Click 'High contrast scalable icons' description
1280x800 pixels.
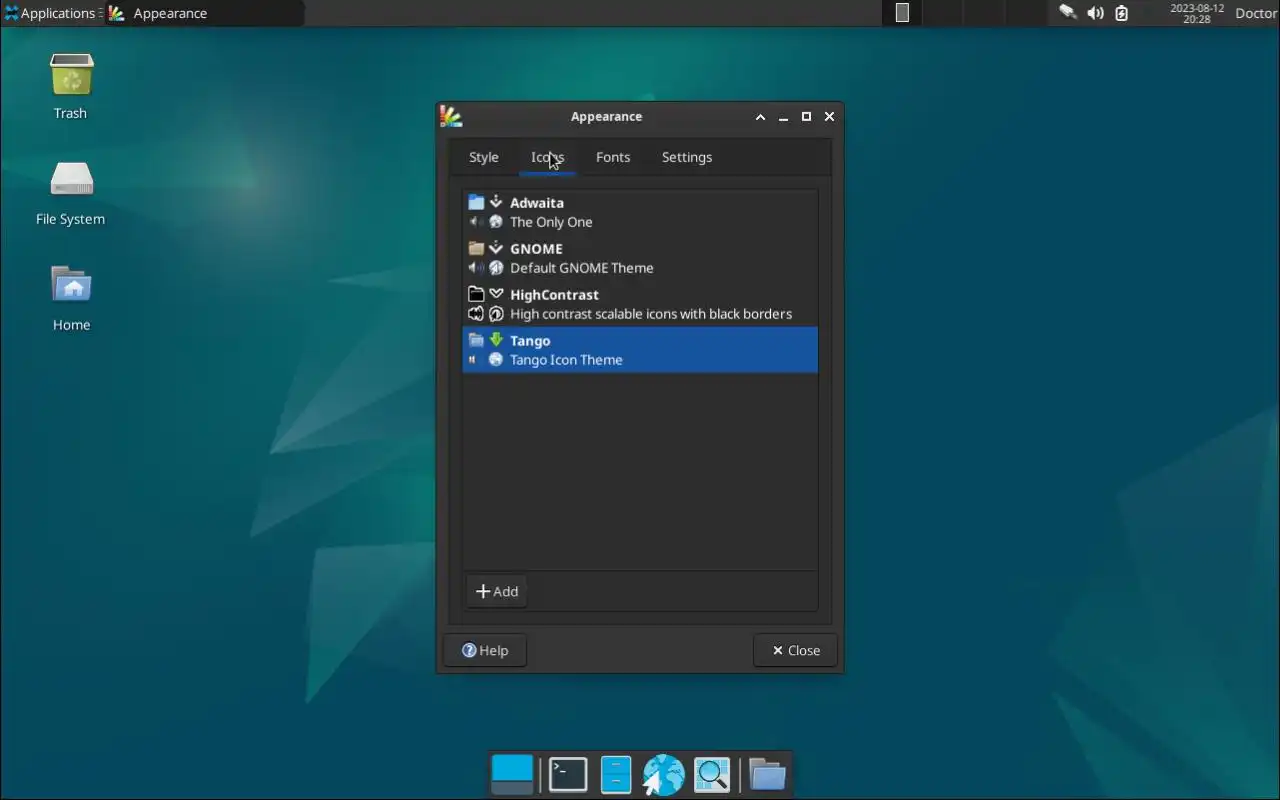click(651, 314)
